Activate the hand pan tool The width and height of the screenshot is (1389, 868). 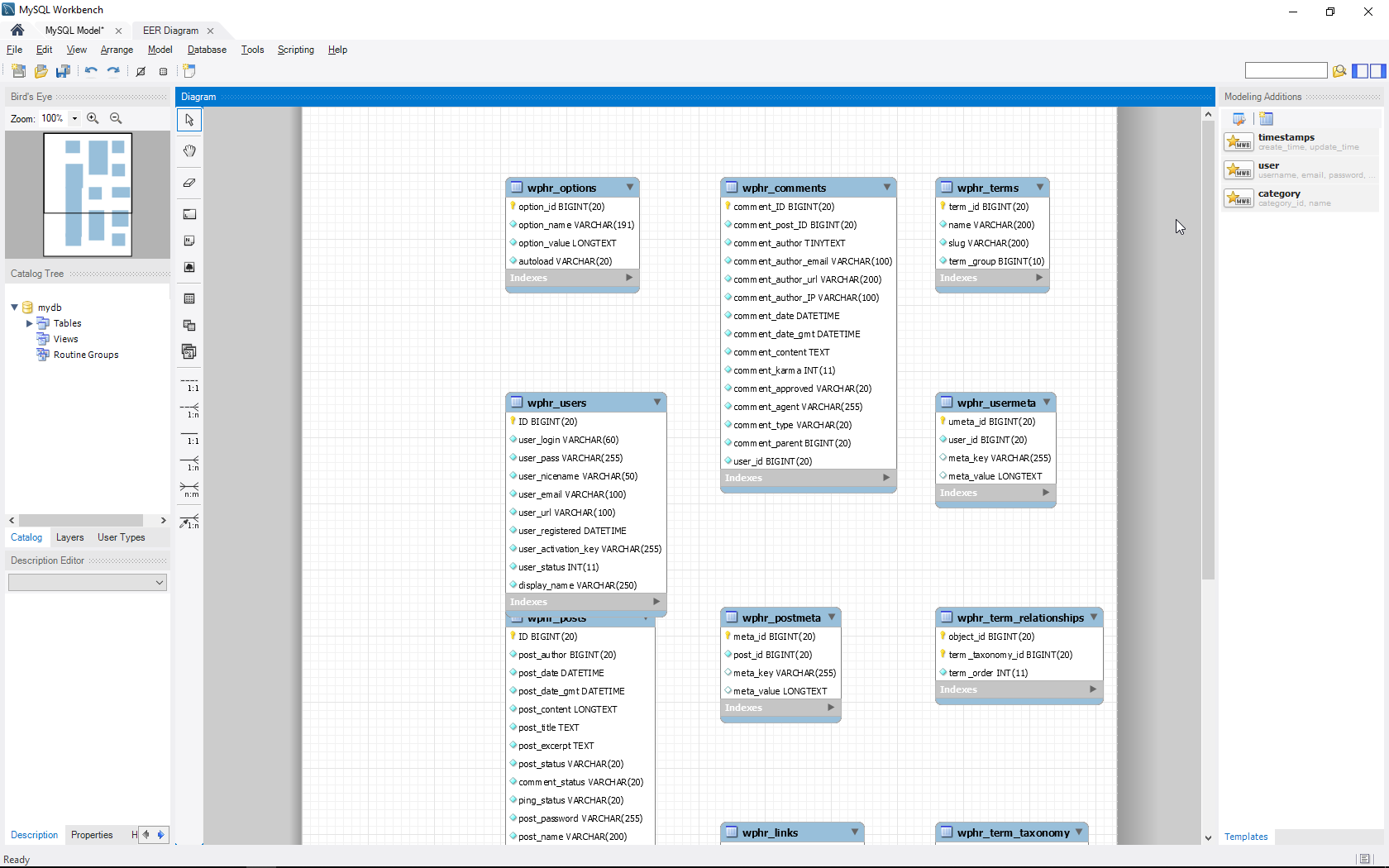click(189, 150)
